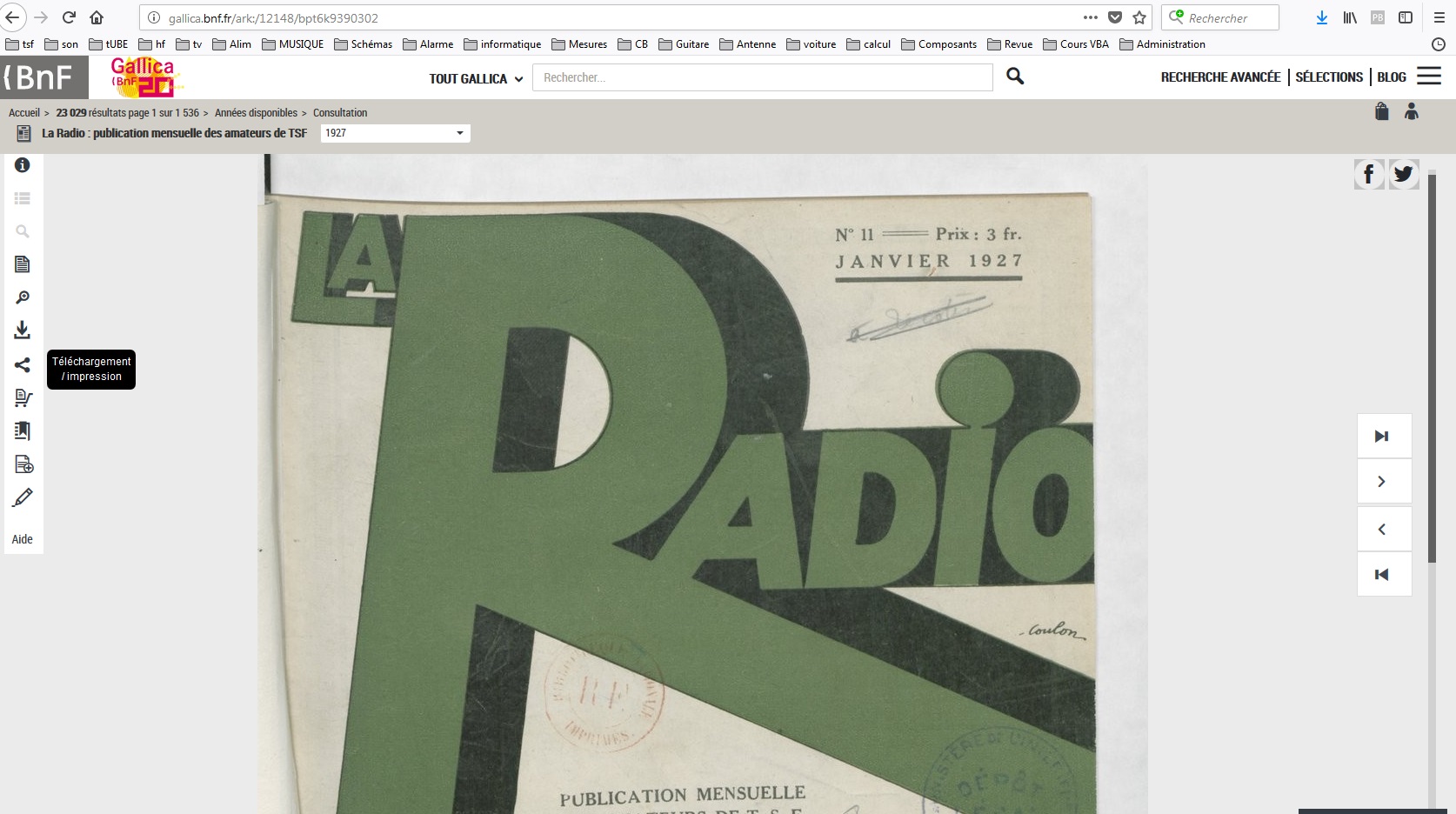Switch to text mode page icon
The width and height of the screenshot is (1456, 814).
23,264
